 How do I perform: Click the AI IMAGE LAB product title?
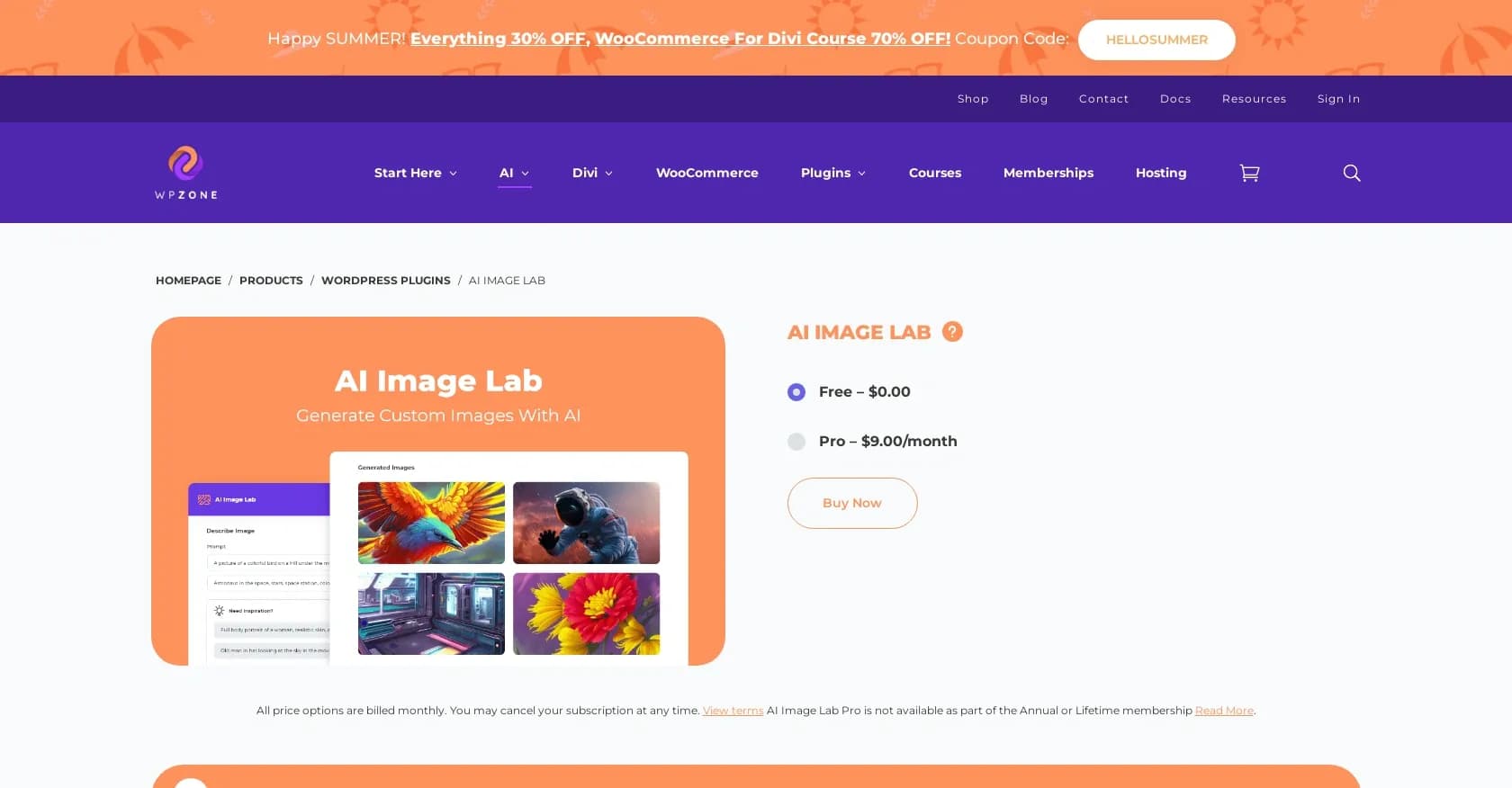(859, 332)
